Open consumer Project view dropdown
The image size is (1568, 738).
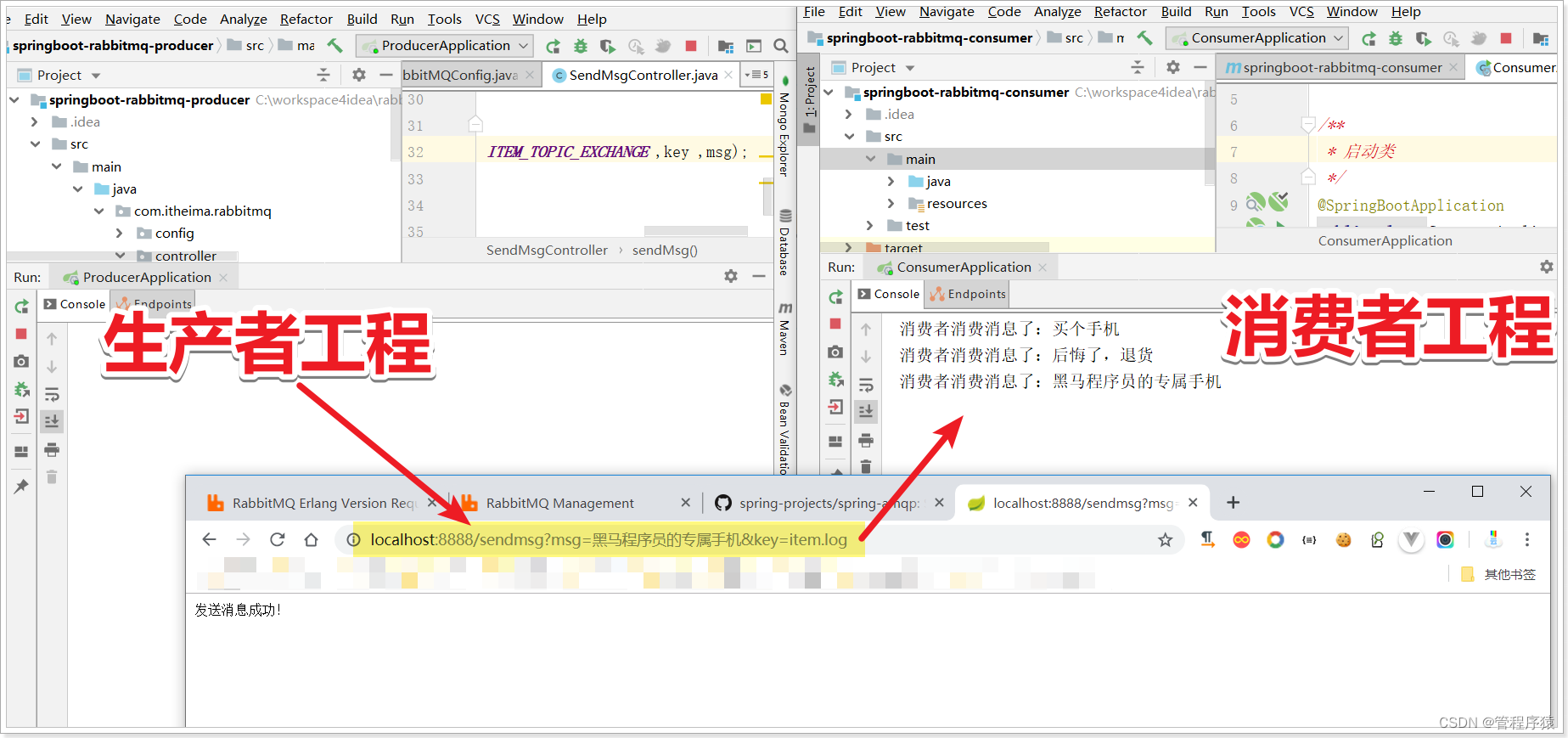pyautogui.click(x=910, y=68)
